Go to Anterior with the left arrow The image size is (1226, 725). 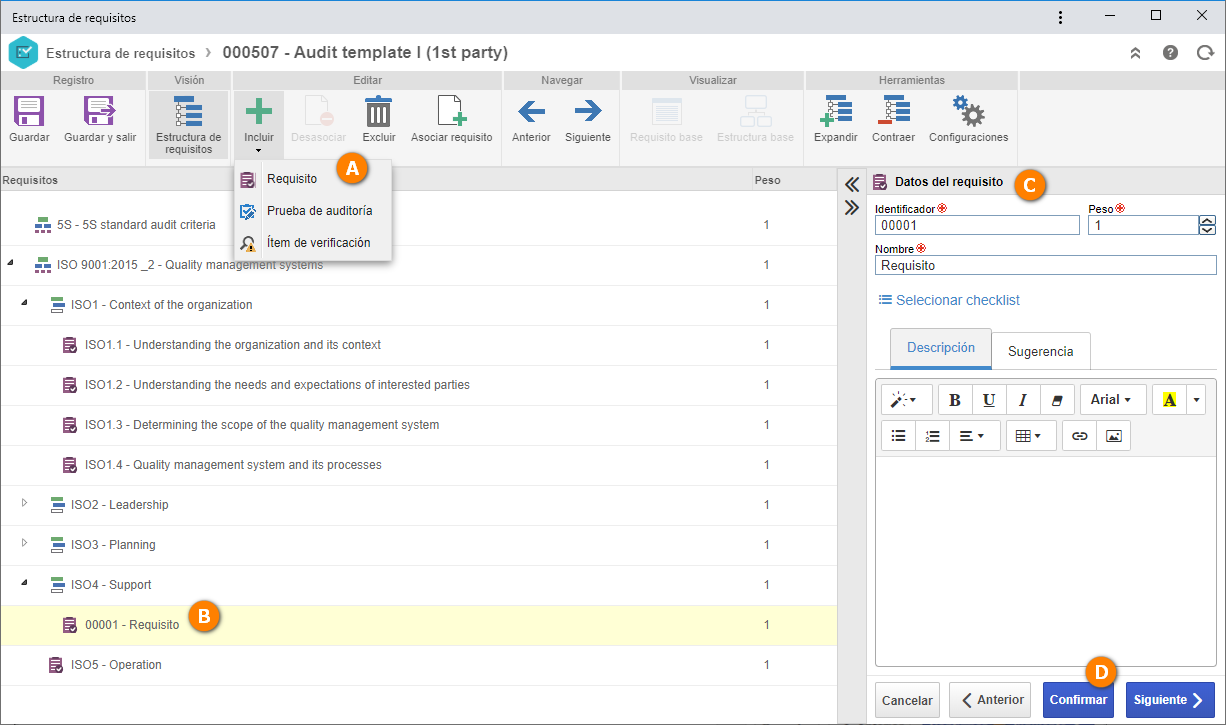click(531, 111)
